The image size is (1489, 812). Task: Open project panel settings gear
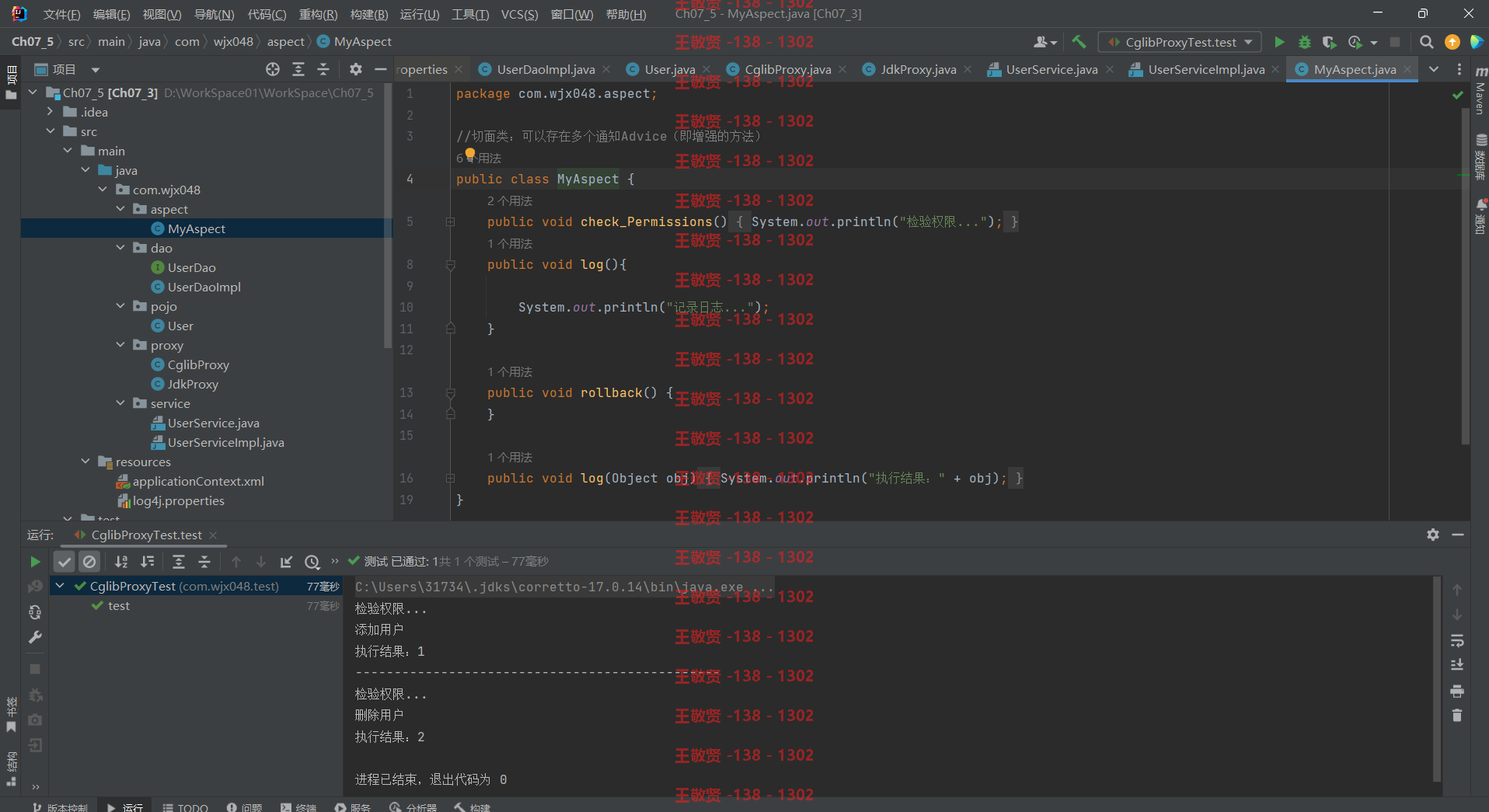point(355,69)
